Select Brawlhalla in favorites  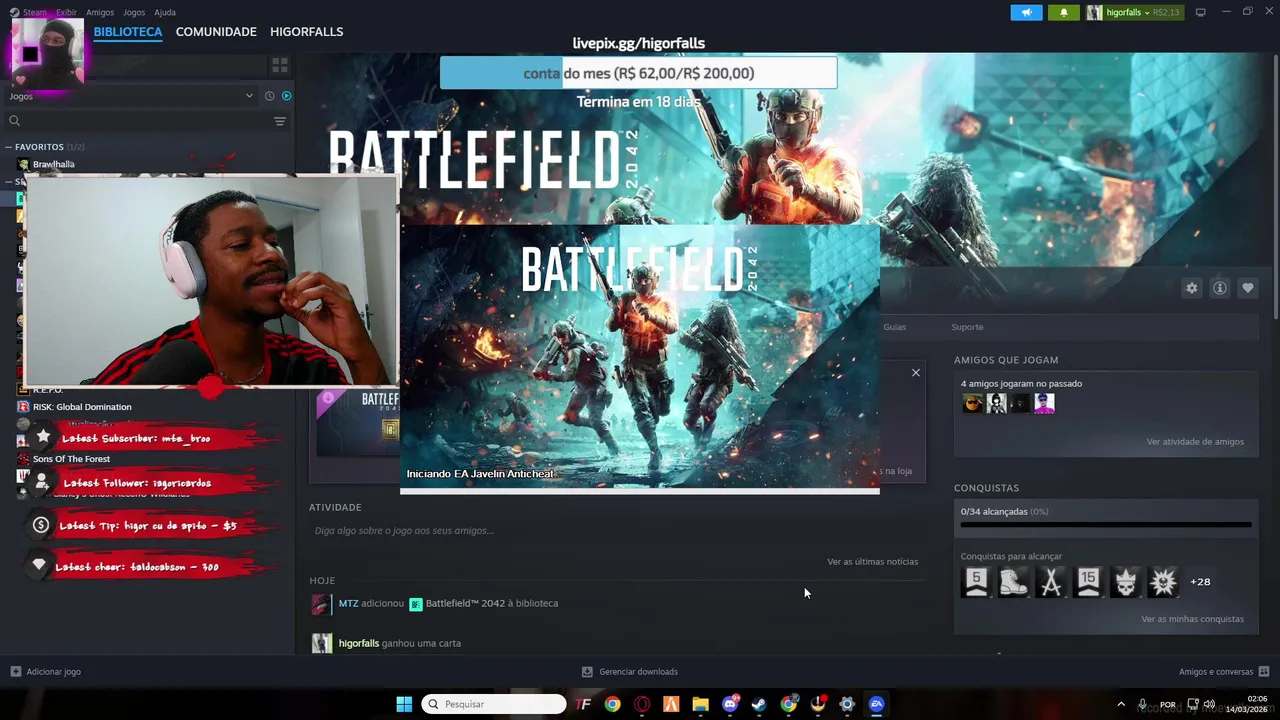pos(53,164)
